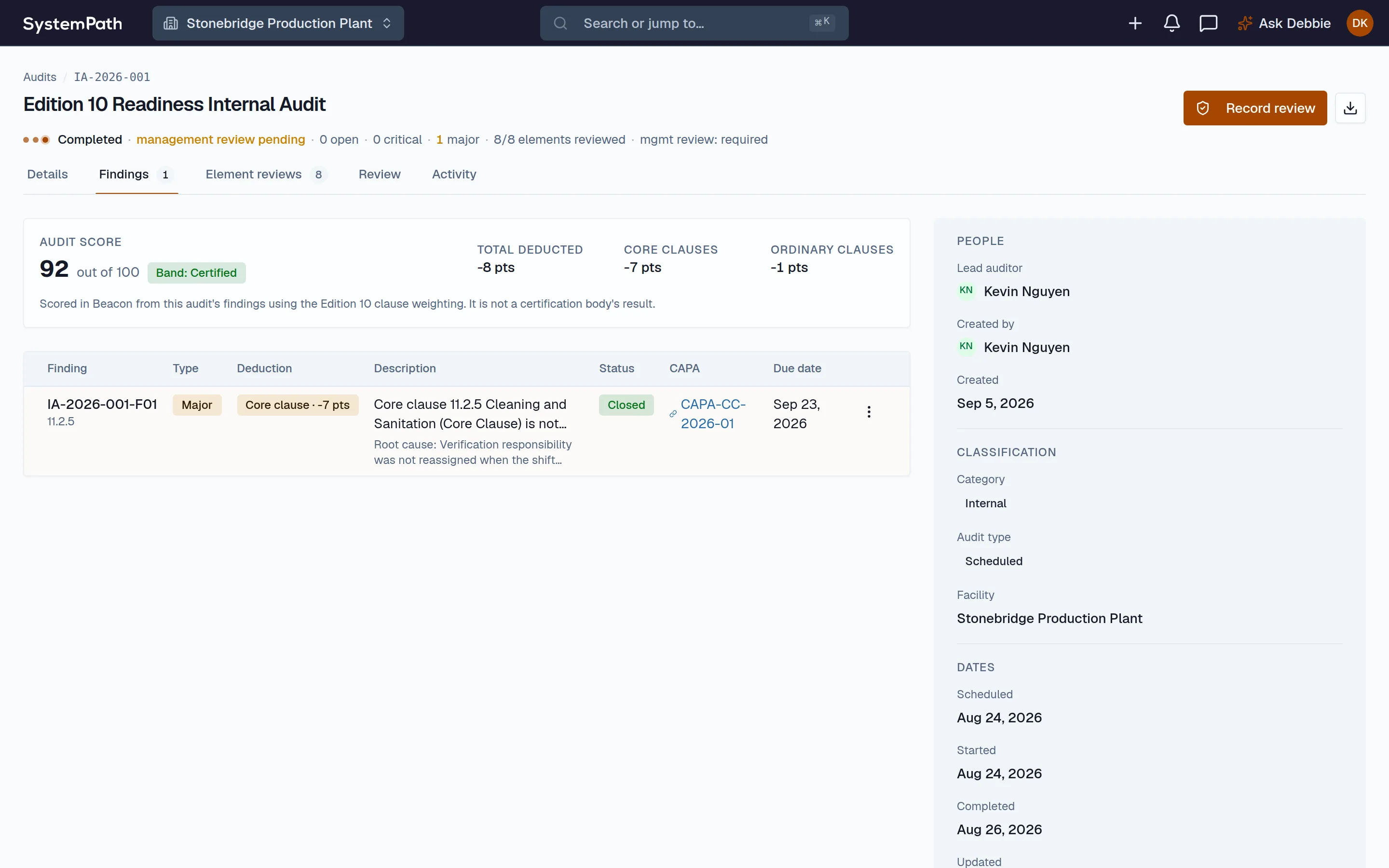Click the management review pending status
Viewport: 1389px width, 868px height.
point(220,139)
